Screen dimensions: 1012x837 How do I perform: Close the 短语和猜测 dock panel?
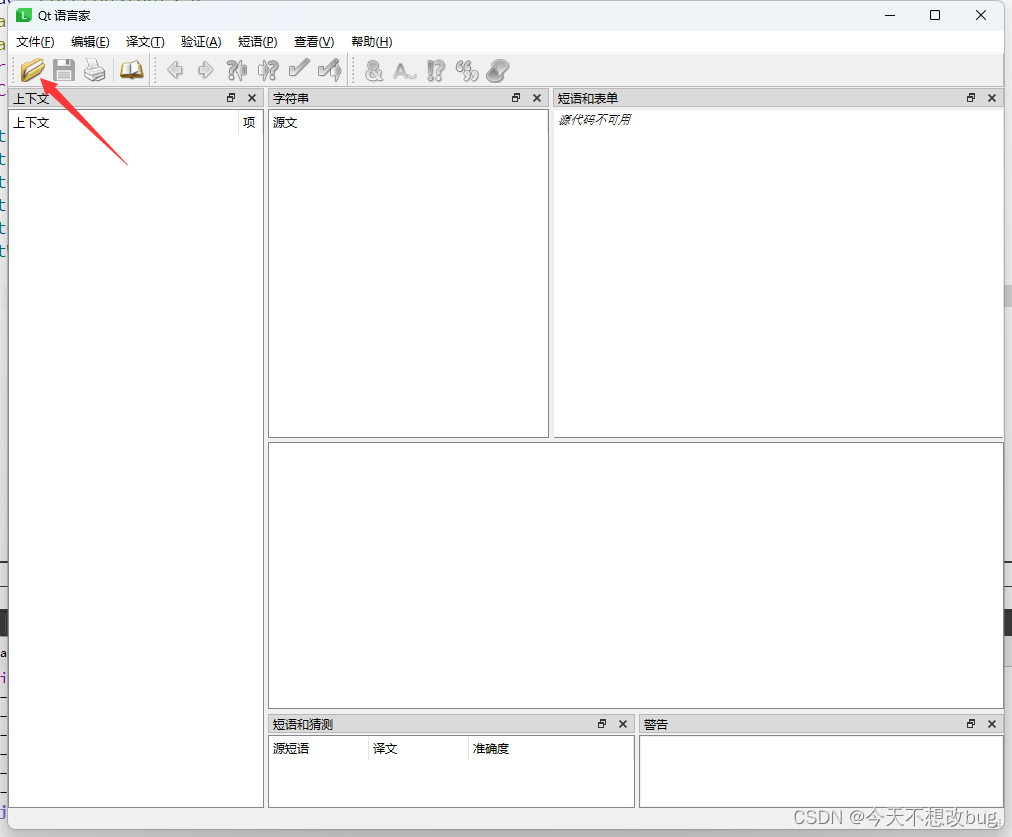pyautogui.click(x=623, y=724)
